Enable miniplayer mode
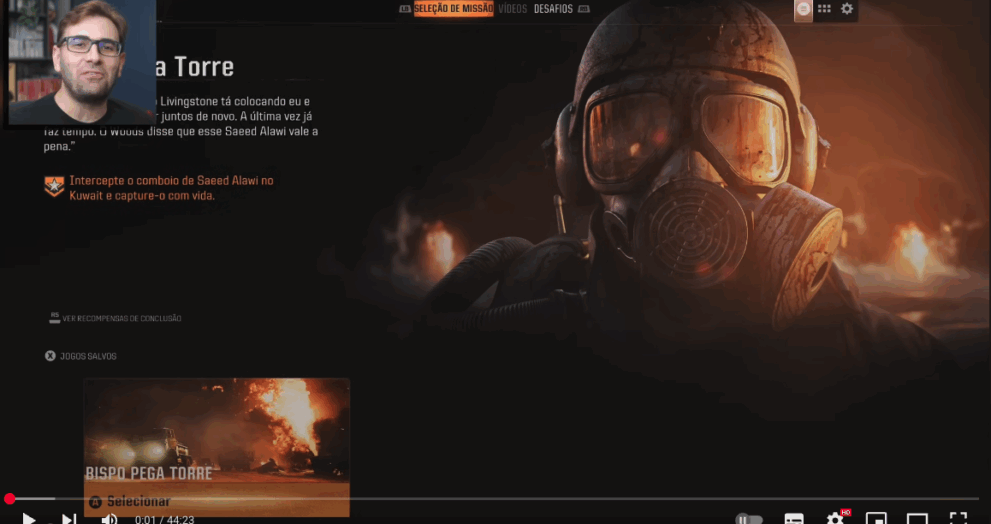 (876, 519)
